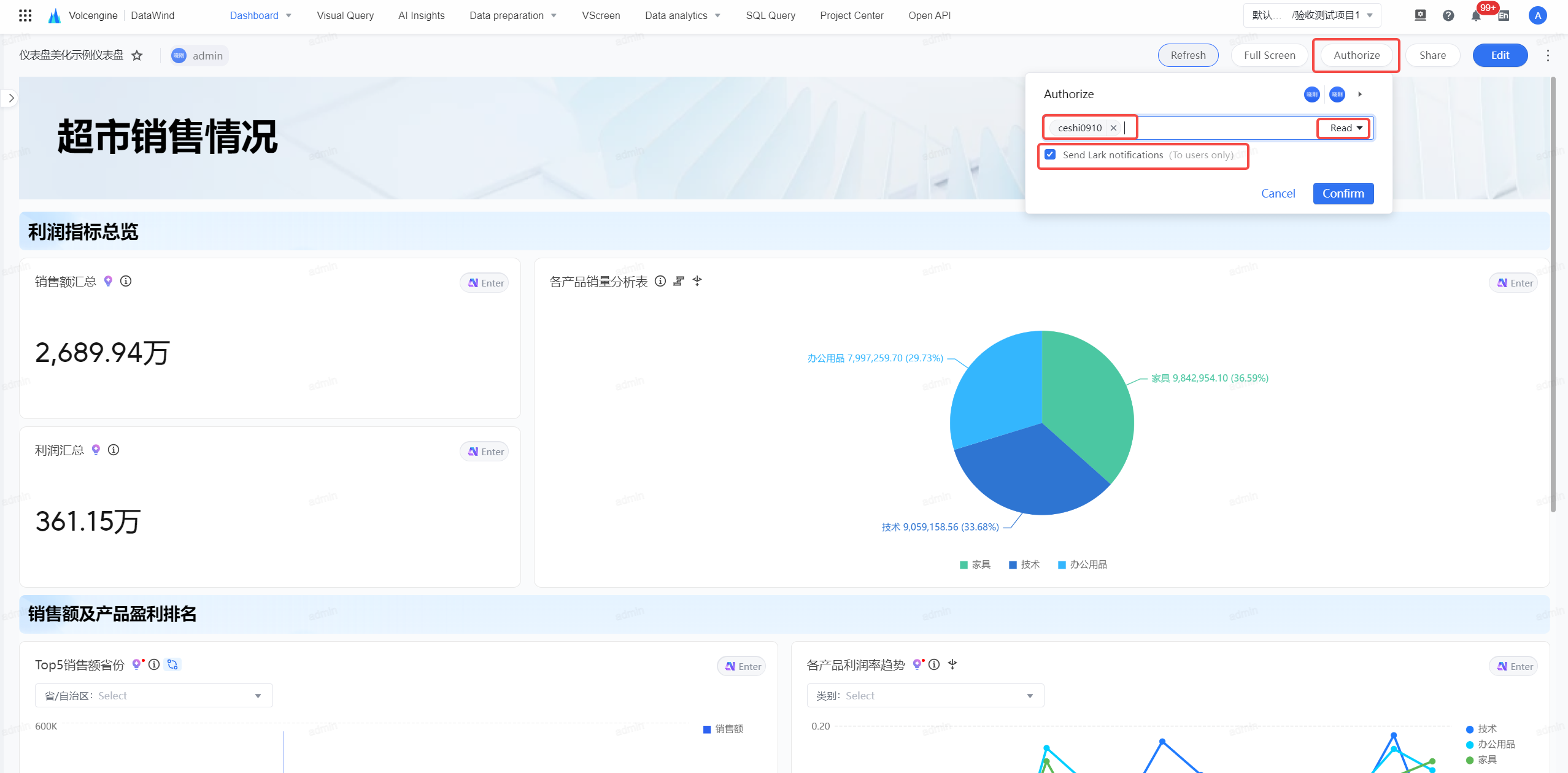Click the blue Edit button
This screenshot has width=1568, height=773.
click(x=1500, y=55)
